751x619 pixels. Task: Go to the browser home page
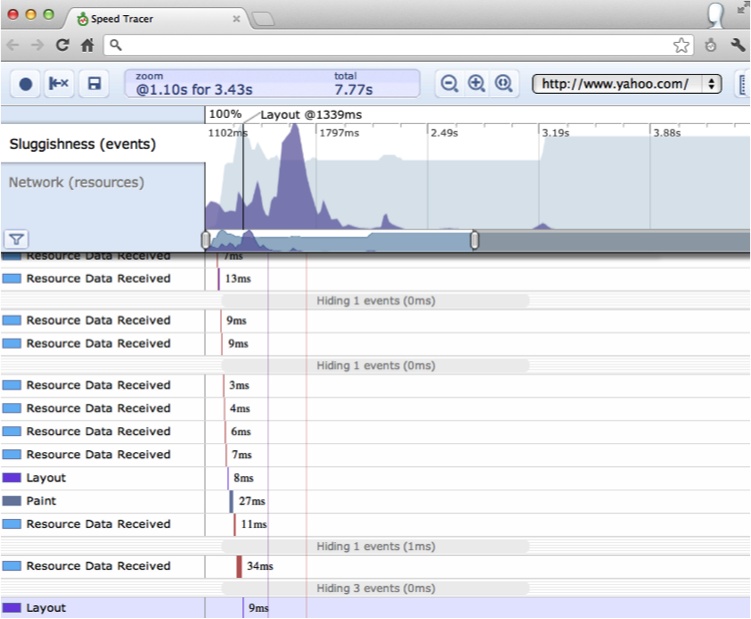pyautogui.click(x=87, y=45)
